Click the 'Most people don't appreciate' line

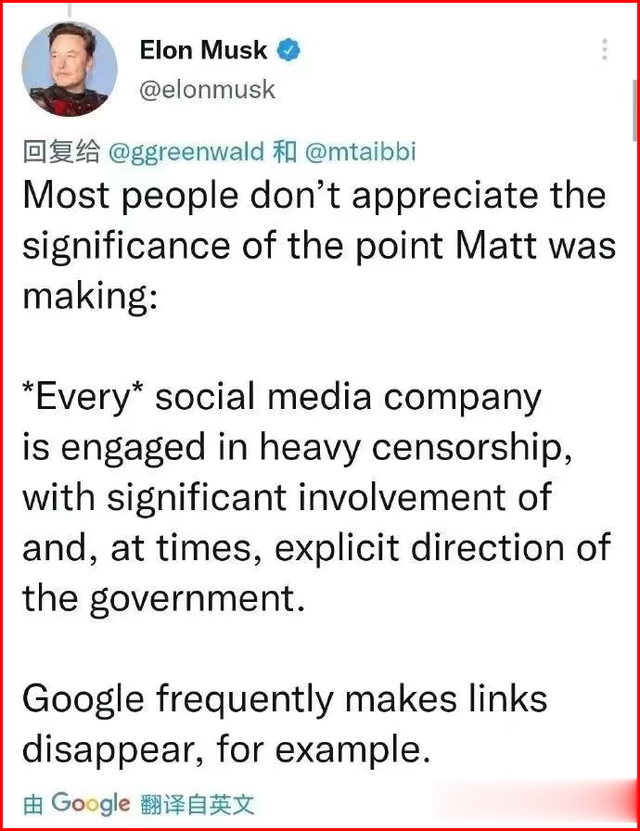(313, 195)
